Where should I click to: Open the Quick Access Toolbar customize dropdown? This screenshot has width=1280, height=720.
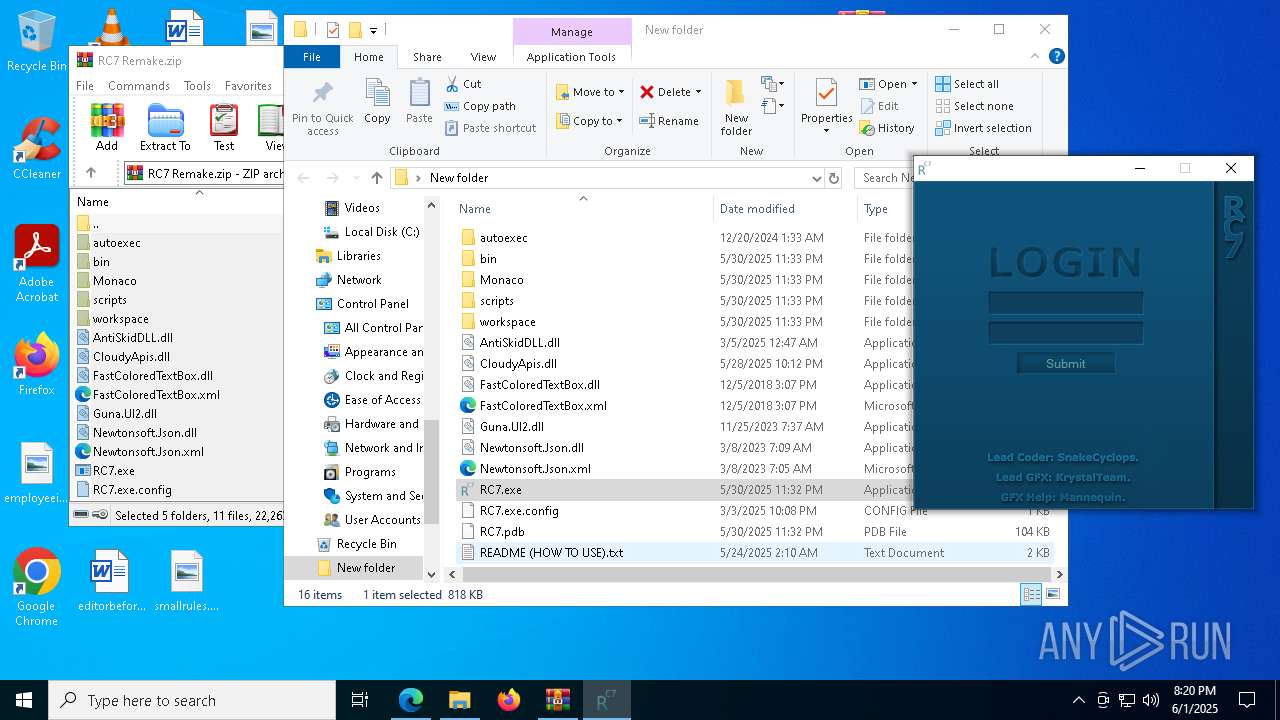(373, 30)
